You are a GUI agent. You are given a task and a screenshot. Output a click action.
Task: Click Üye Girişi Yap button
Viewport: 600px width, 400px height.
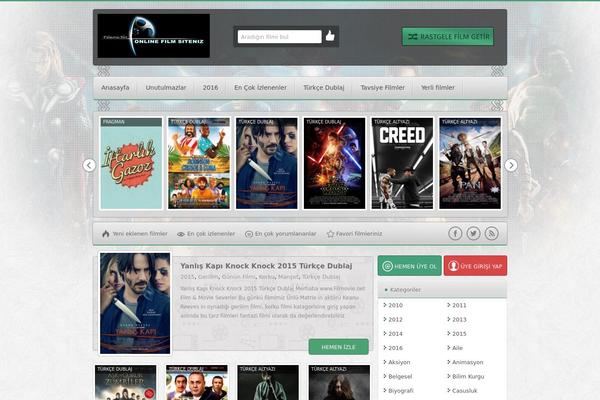(476, 266)
